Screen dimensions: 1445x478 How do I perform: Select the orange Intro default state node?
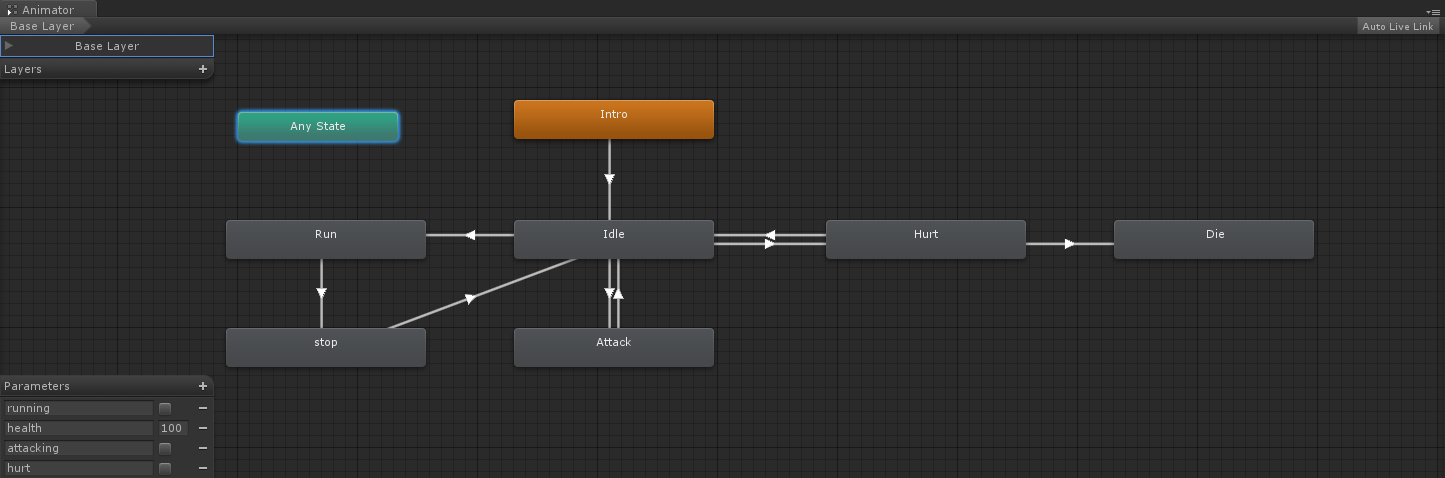pos(613,119)
